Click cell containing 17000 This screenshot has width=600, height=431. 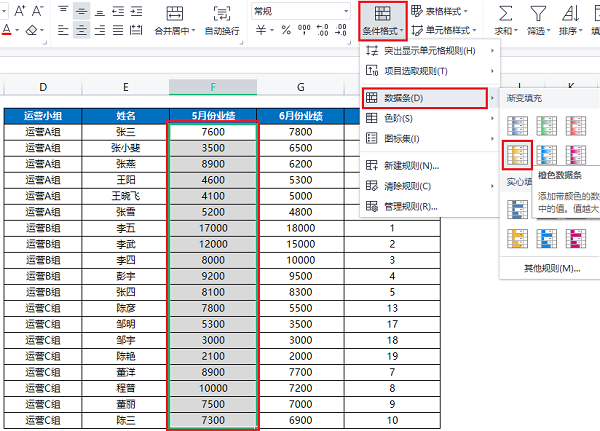213,228
